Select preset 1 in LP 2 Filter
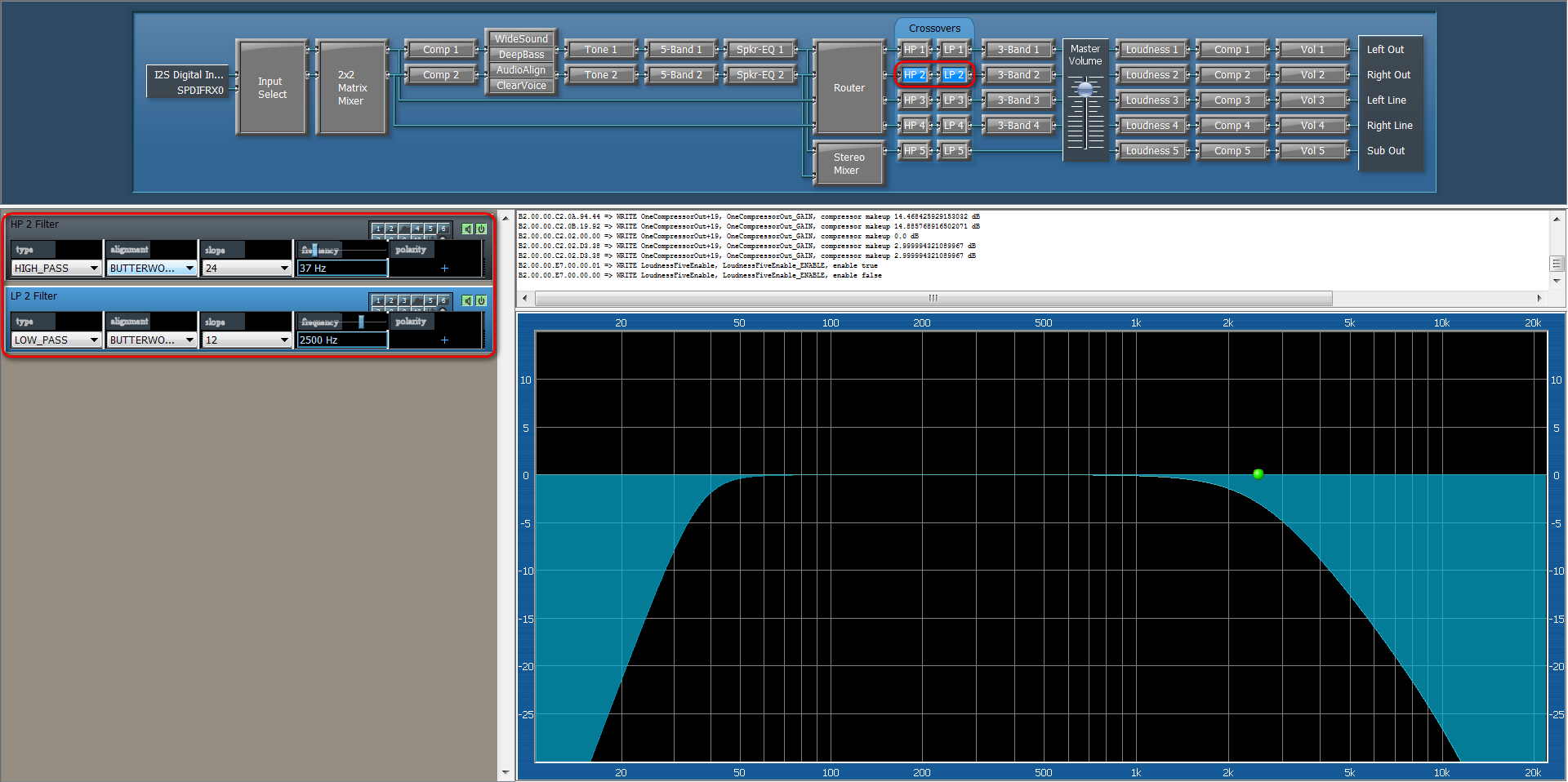This screenshot has height=782, width=1568. [378, 301]
